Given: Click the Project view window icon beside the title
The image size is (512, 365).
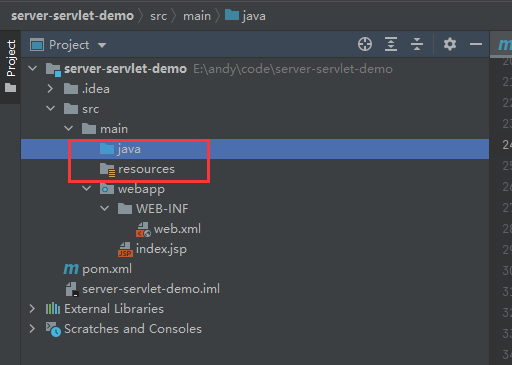Looking at the screenshot, I should pos(37,44).
